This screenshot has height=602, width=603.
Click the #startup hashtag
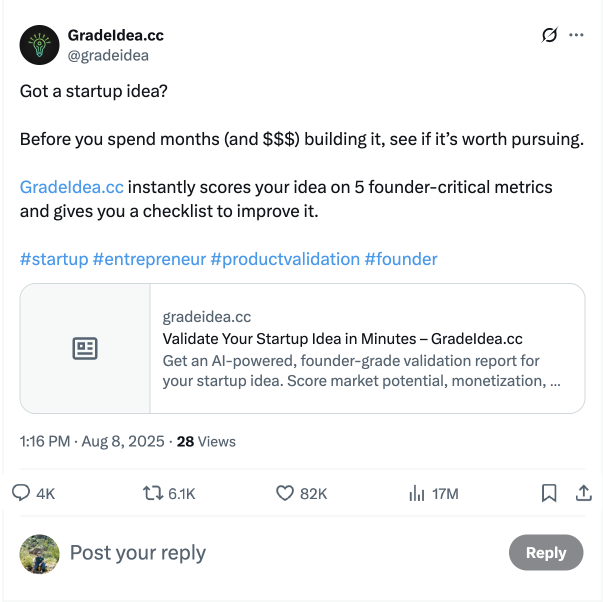(x=54, y=259)
